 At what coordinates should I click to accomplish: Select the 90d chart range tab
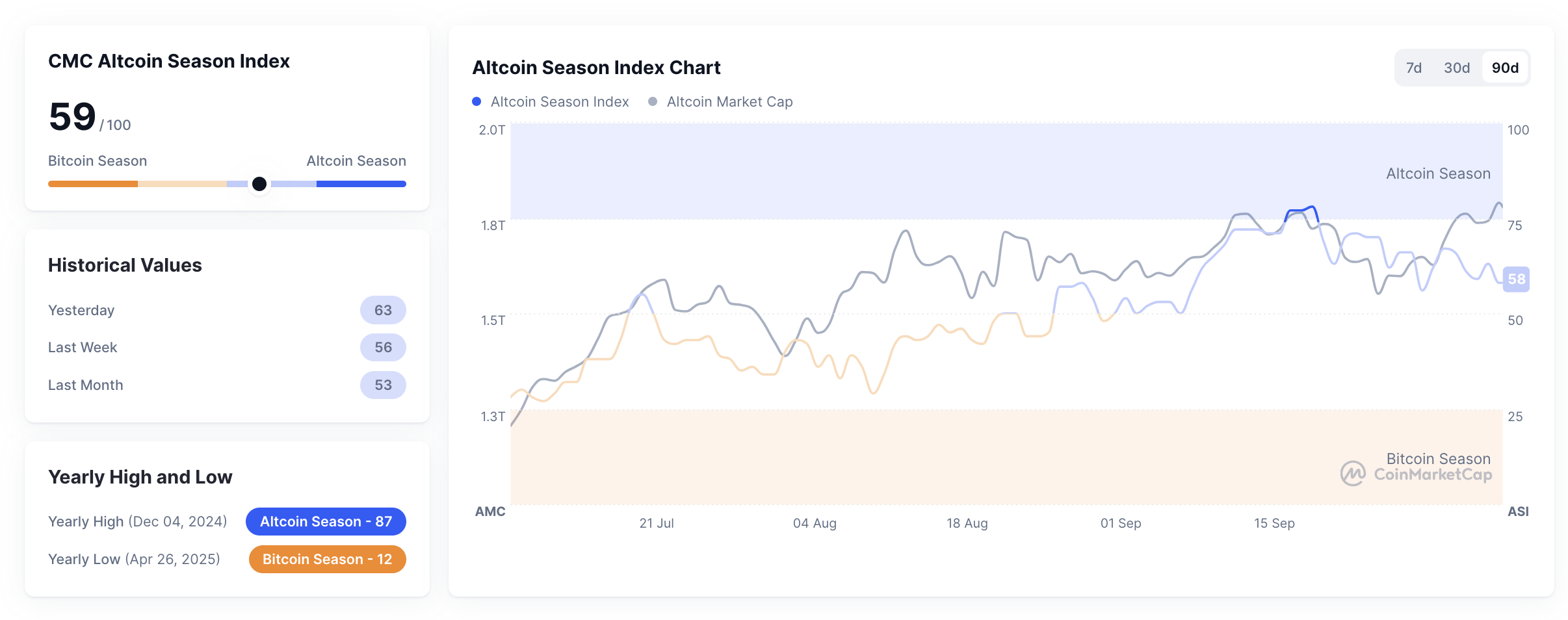pyautogui.click(x=1505, y=68)
